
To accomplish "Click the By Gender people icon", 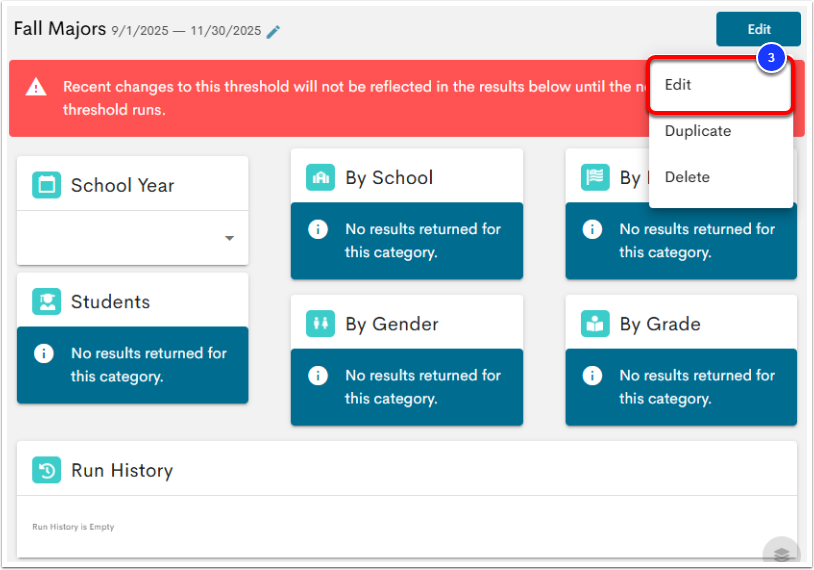I will 320,324.
